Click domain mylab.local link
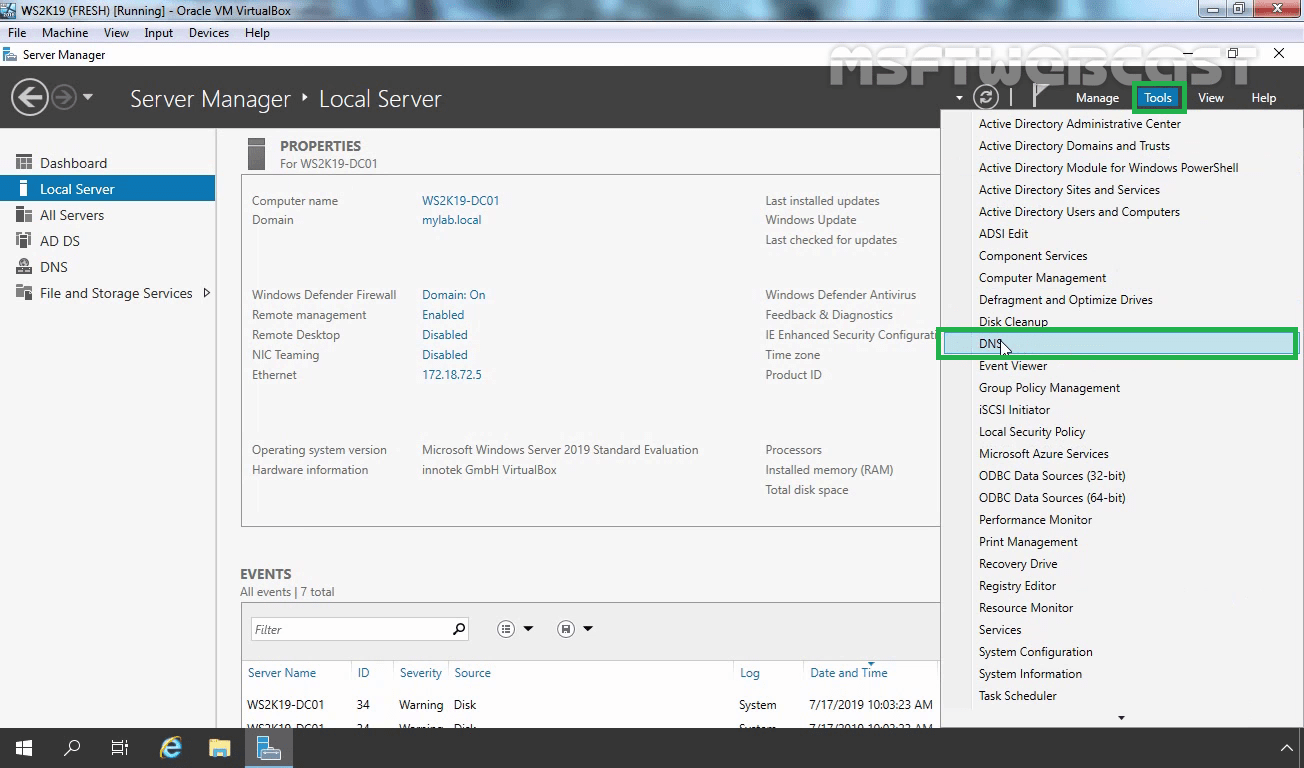This screenshot has width=1304, height=768. [x=451, y=220]
